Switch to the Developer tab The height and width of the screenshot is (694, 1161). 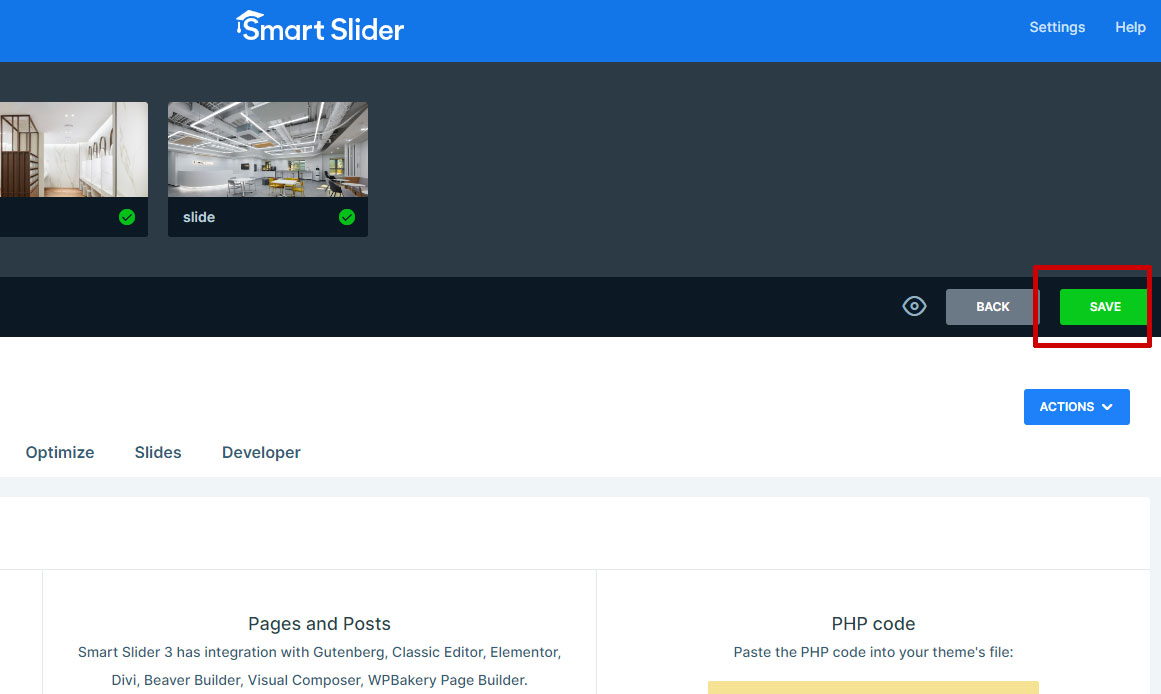pyautogui.click(x=261, y=453)
